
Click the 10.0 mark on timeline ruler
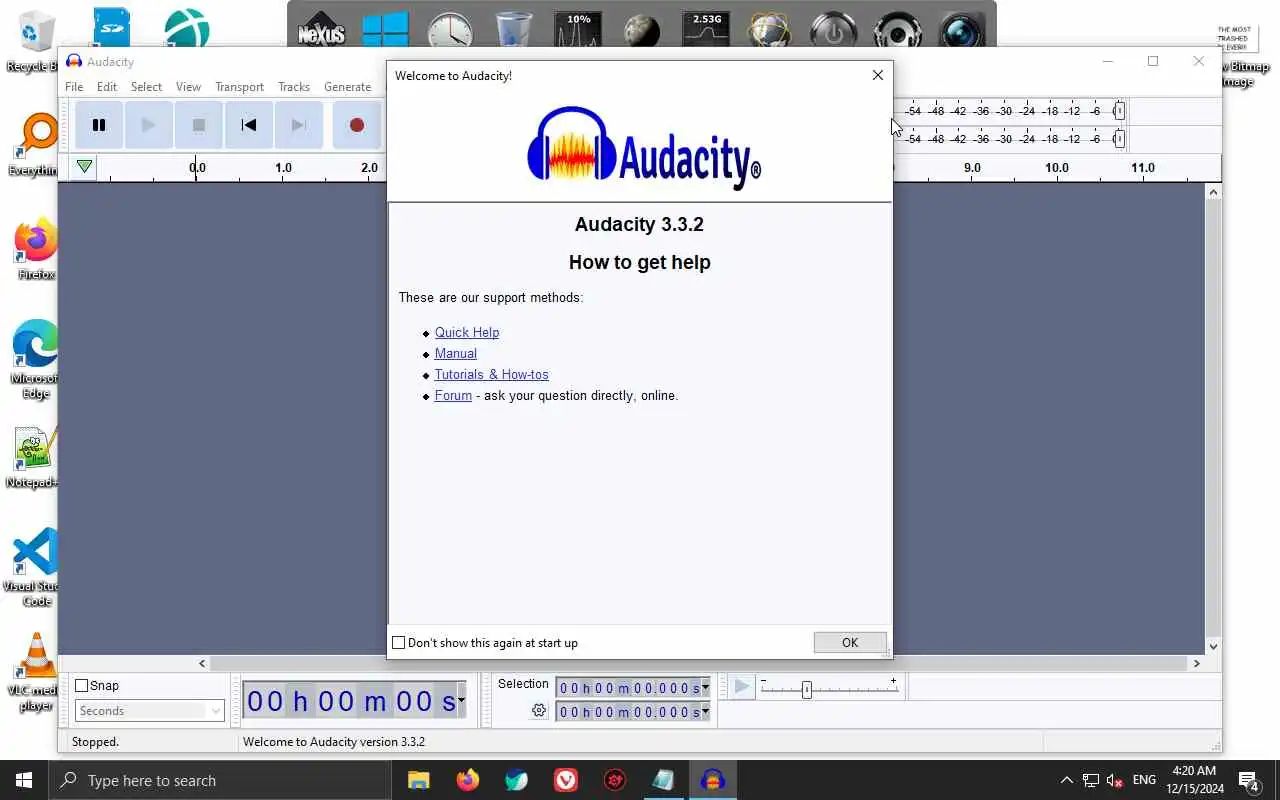point(1057,167)
